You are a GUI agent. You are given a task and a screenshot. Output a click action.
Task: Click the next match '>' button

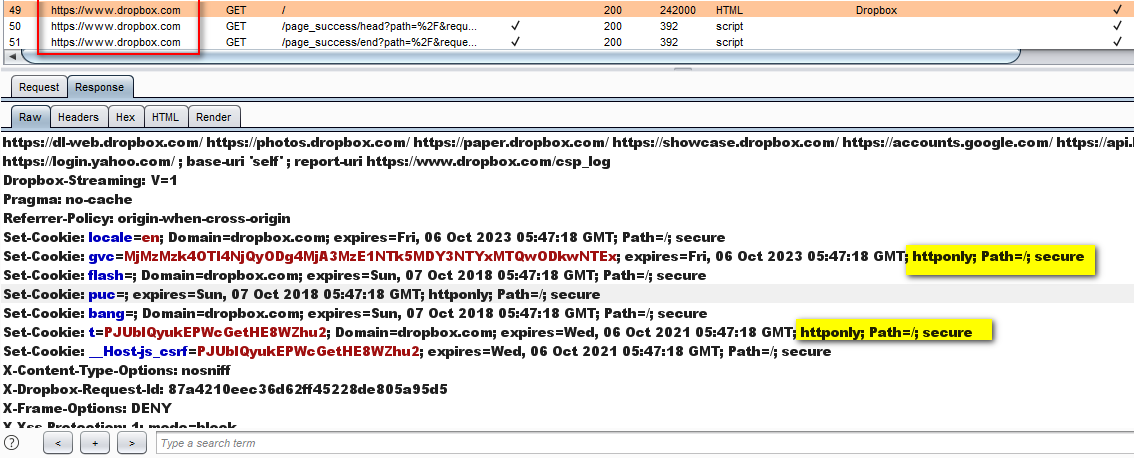coord(131,442)
